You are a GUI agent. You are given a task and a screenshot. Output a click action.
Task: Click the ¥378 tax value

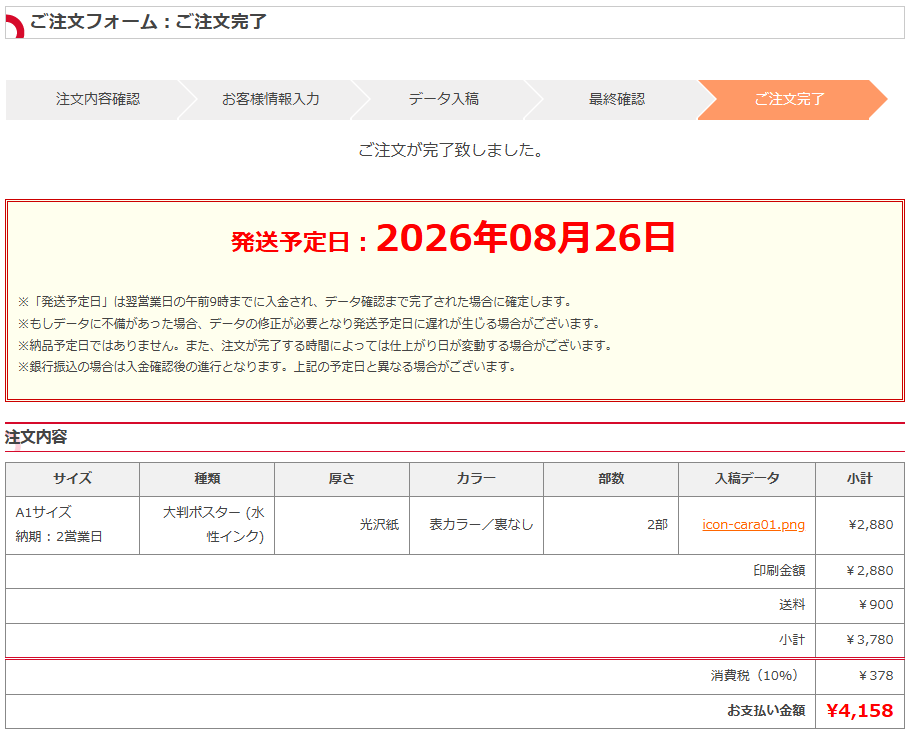point(876,676)
